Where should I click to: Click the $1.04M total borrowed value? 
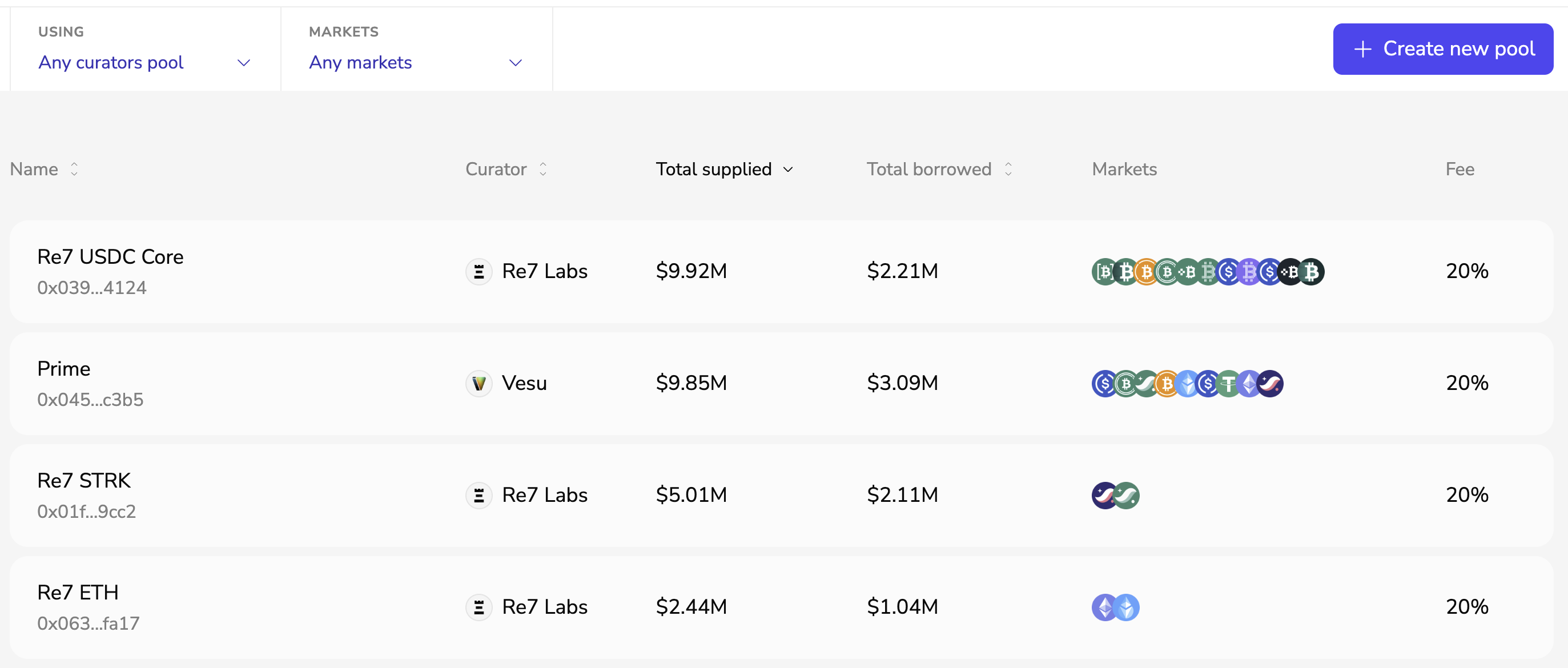pyautogui.click(x=903, y=607)
